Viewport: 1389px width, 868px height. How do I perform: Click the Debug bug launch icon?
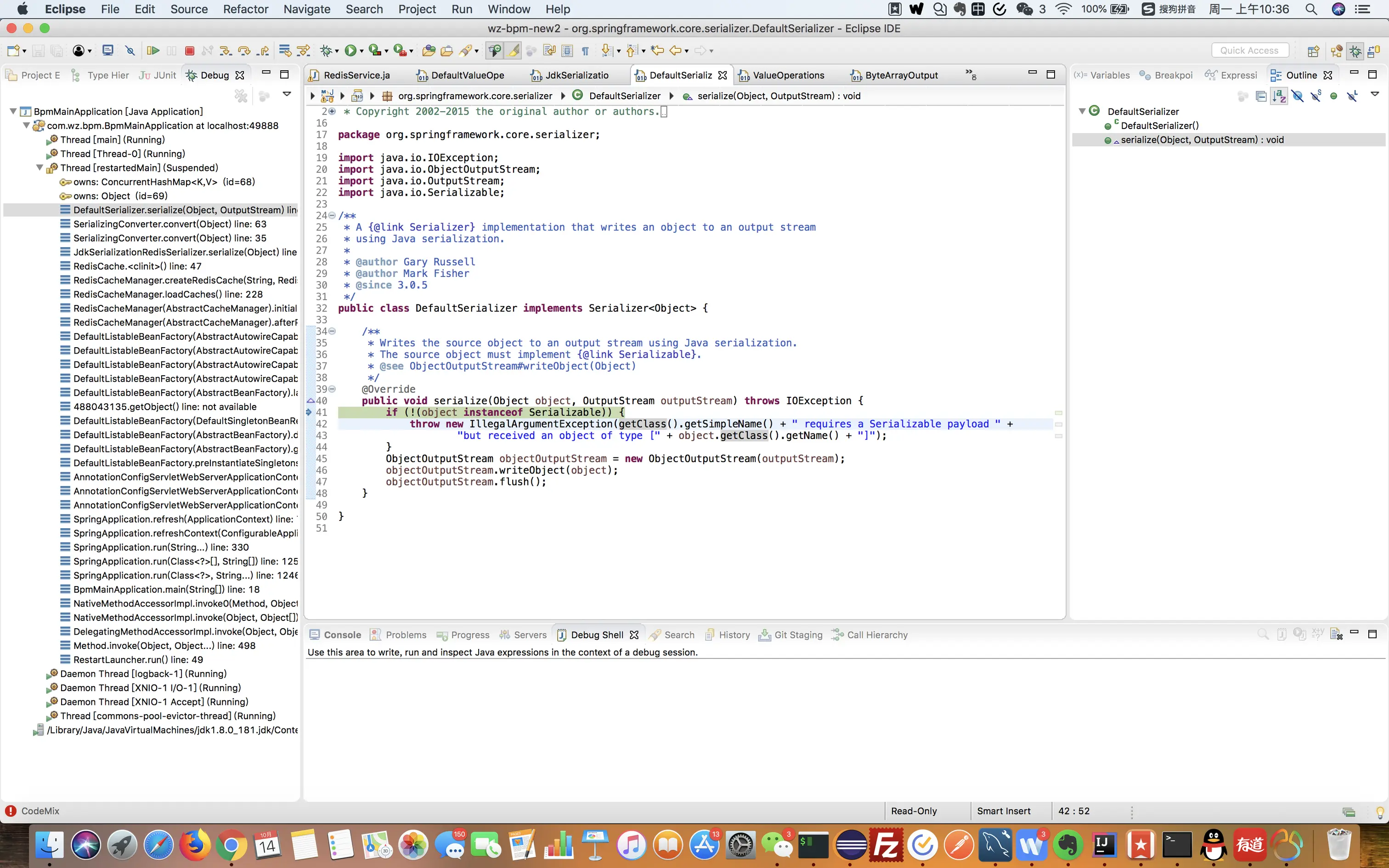(x=326, y=51)
